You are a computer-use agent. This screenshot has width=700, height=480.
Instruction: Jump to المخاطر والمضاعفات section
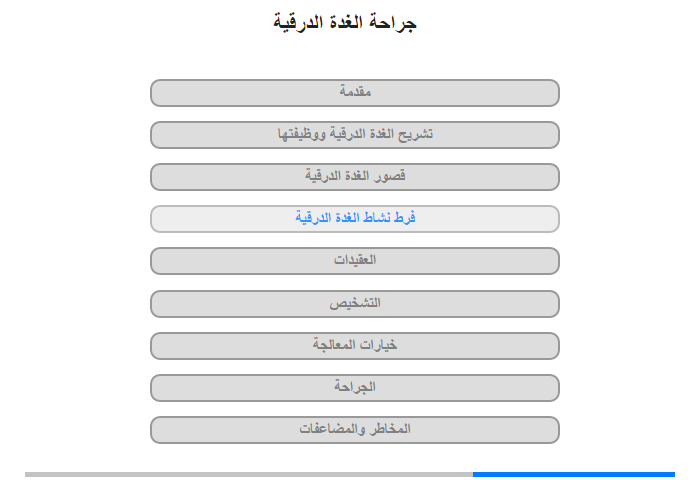tap(354, 430)
